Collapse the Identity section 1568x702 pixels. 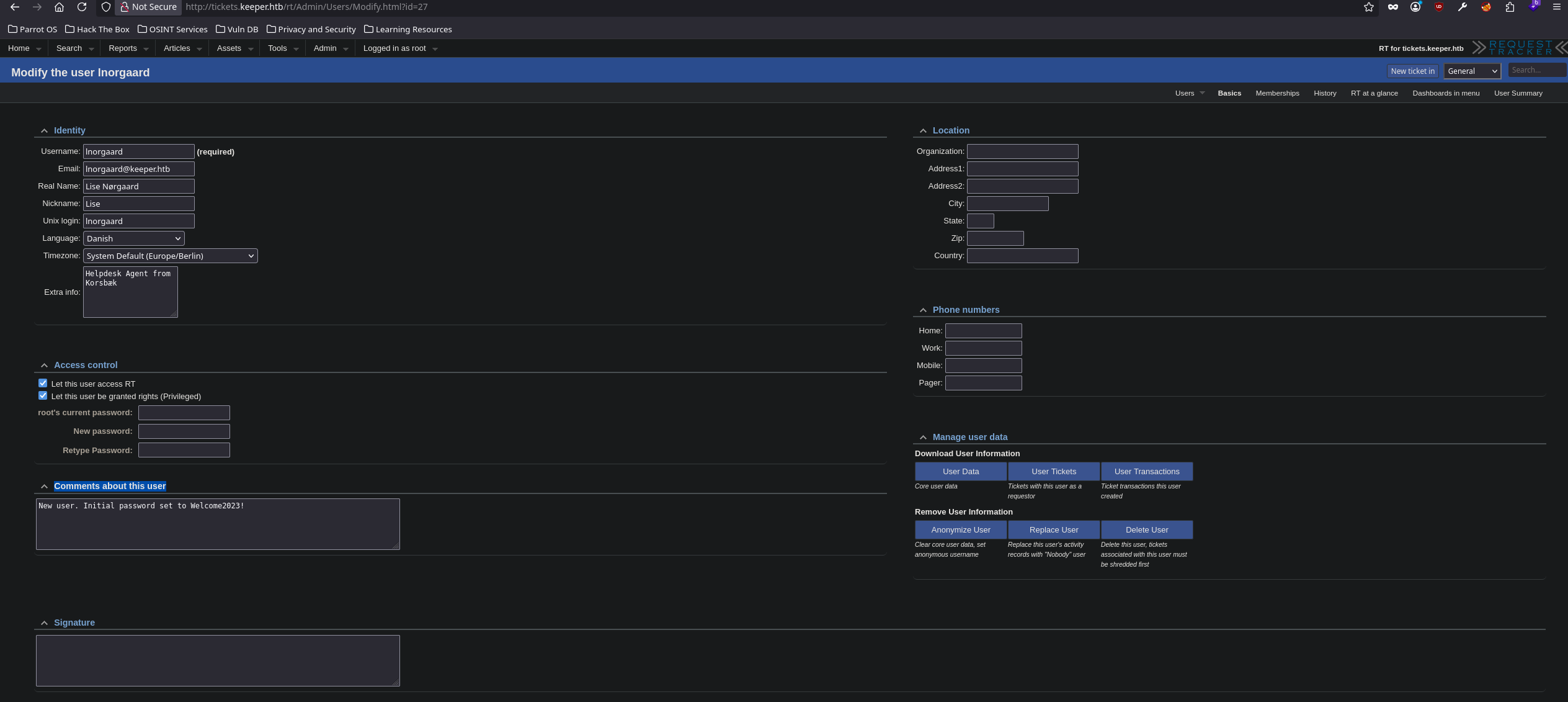(44, 130)
